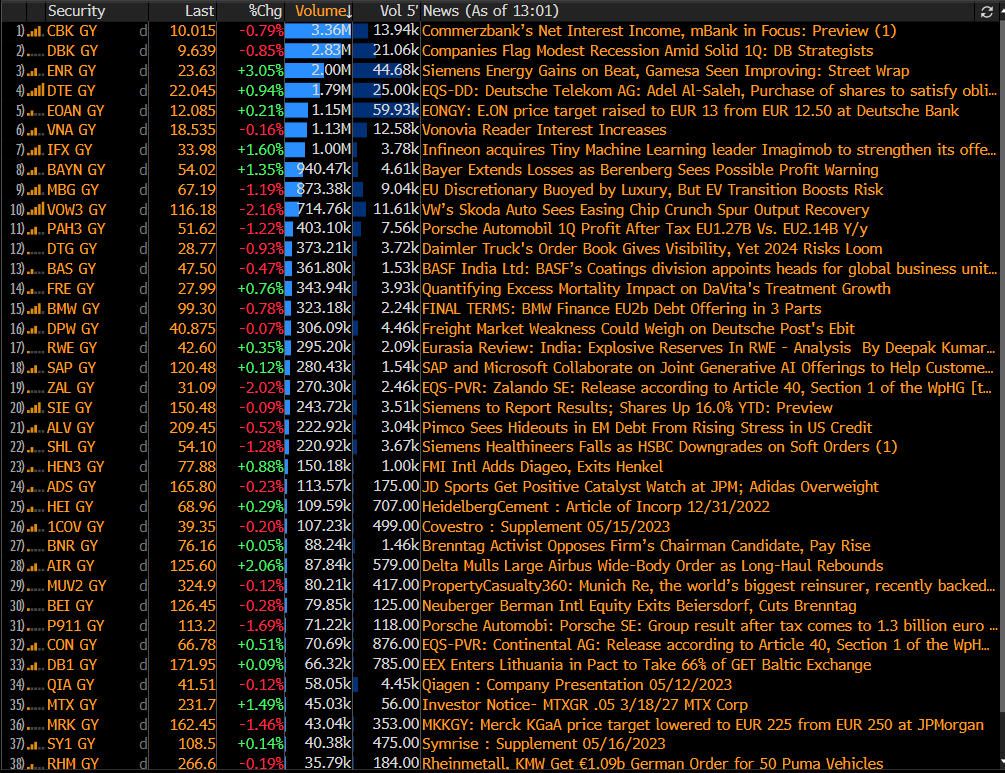The image size is (1005, 773).
Task: Click the +3.05% change for ENR GY
Action: coord(260,71)
